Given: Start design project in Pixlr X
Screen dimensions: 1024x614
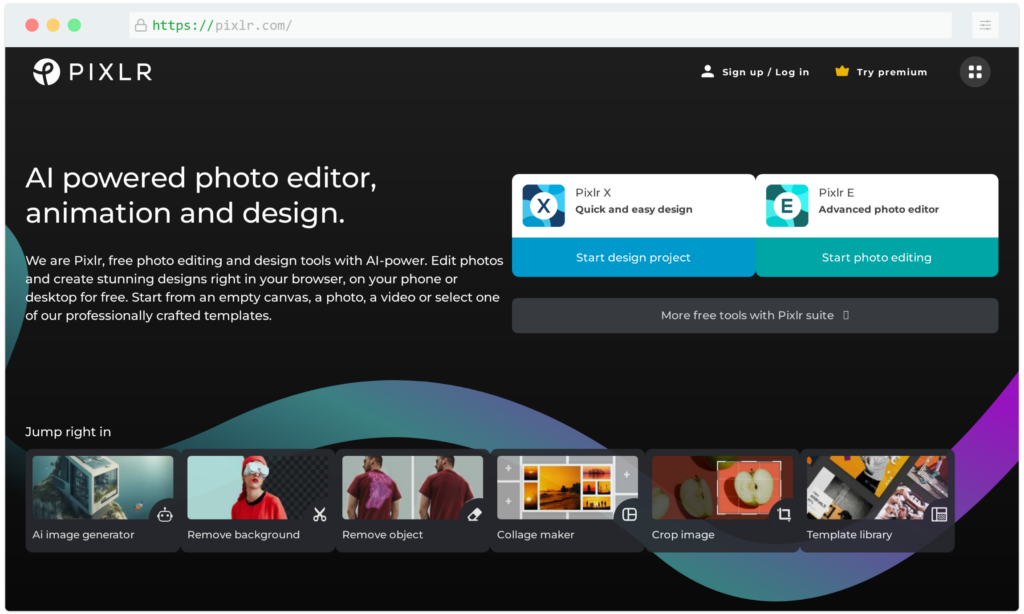Looking at the screenshot, I should coord(633,257).
